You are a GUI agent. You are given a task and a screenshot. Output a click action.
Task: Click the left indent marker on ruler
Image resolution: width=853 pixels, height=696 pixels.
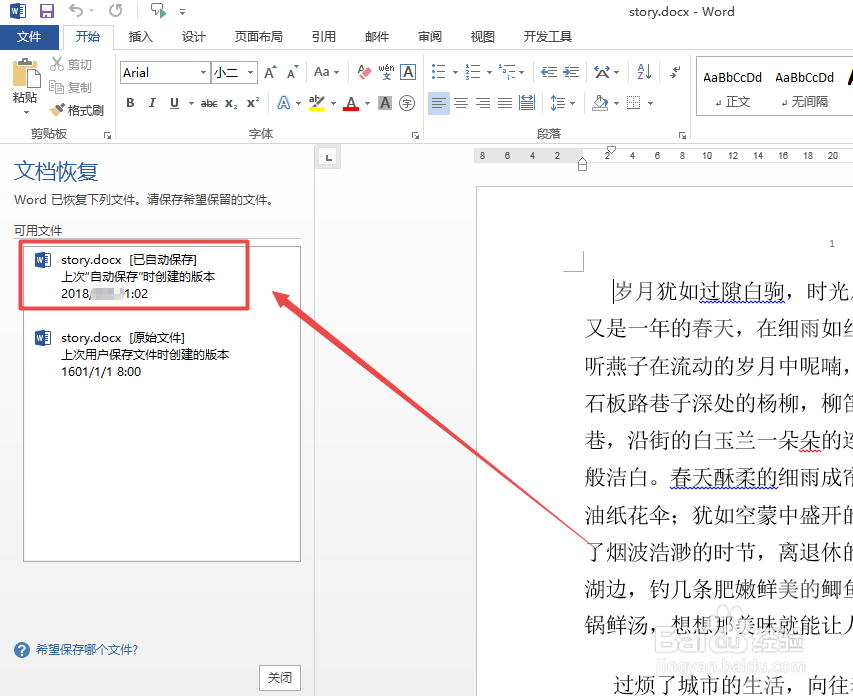[582, 164]
